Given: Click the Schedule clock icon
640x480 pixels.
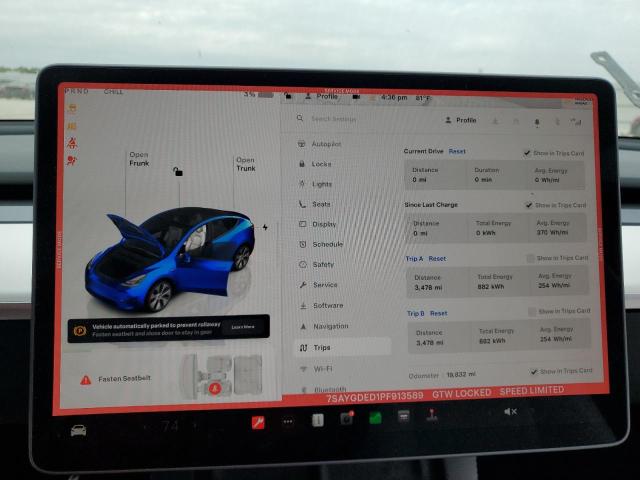Looking at the screenshot, I should point(303,244).
